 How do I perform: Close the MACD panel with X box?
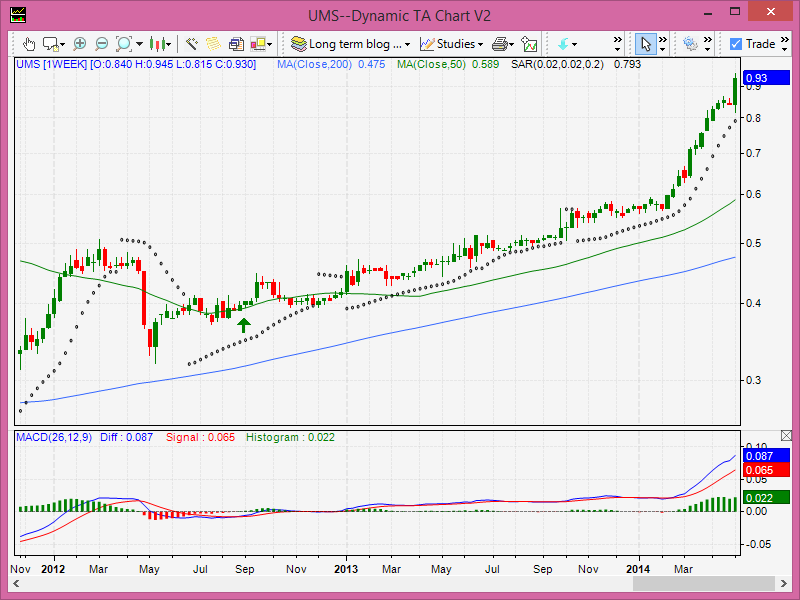[x=786, y=435]
